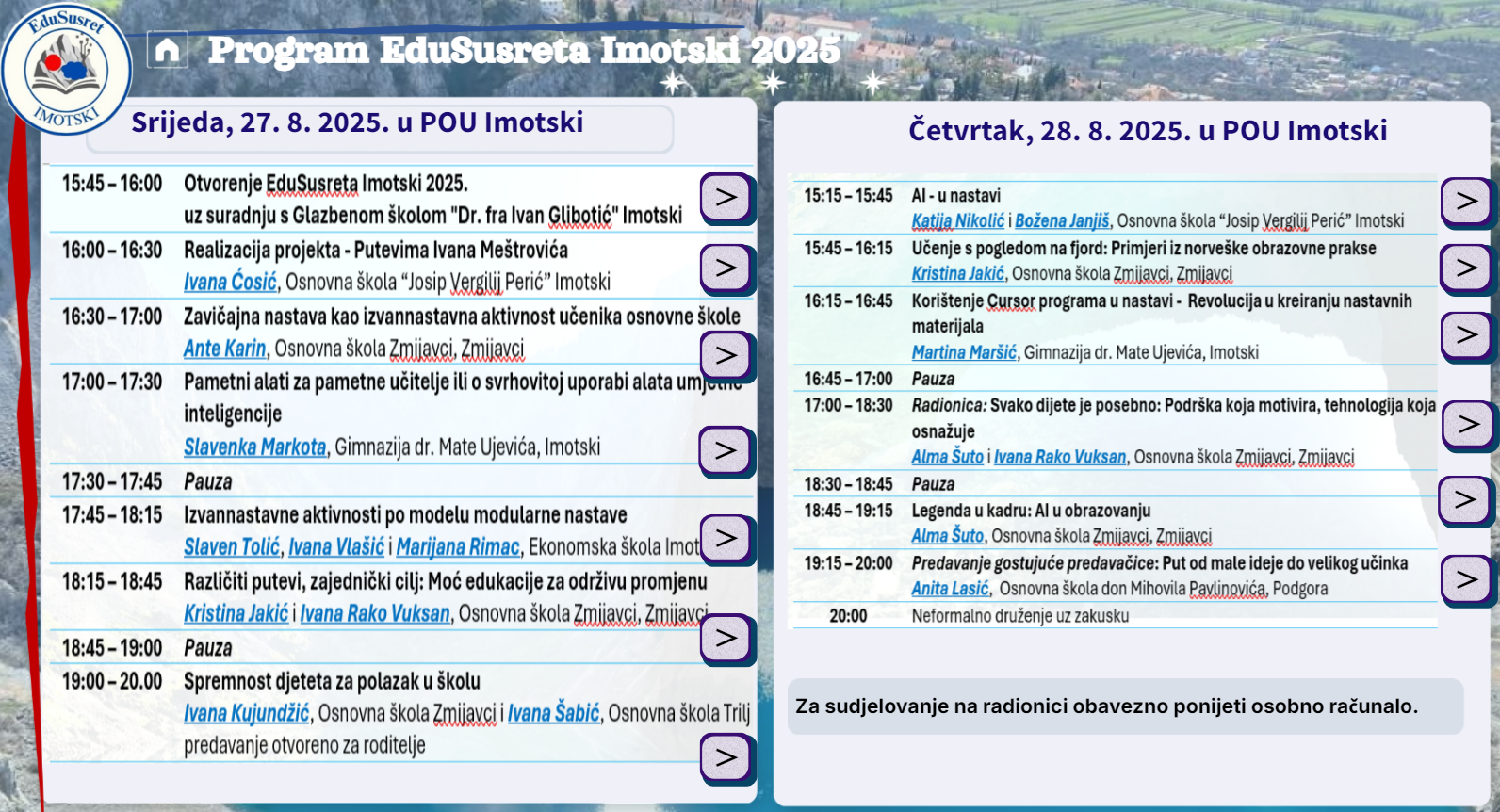Select the 20:00 time cell

(x=848, y=616)
